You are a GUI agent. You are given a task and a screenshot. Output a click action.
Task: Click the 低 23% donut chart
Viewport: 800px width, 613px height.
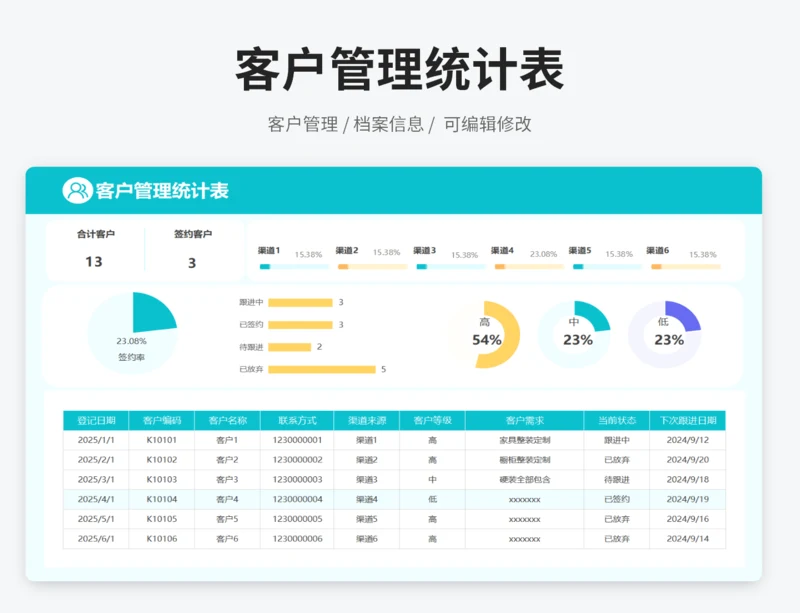[665, 335]
